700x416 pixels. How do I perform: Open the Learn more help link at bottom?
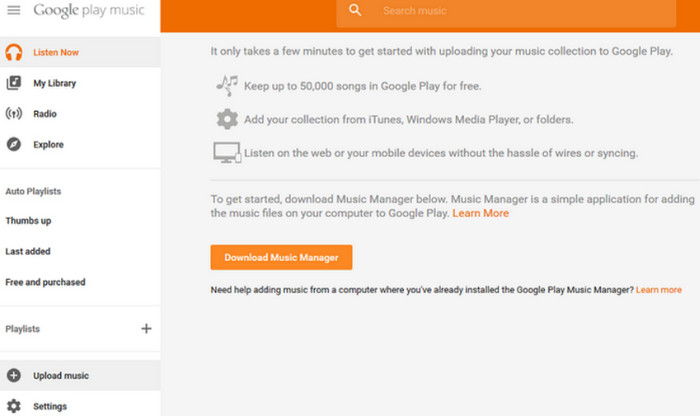coord(658,290)
